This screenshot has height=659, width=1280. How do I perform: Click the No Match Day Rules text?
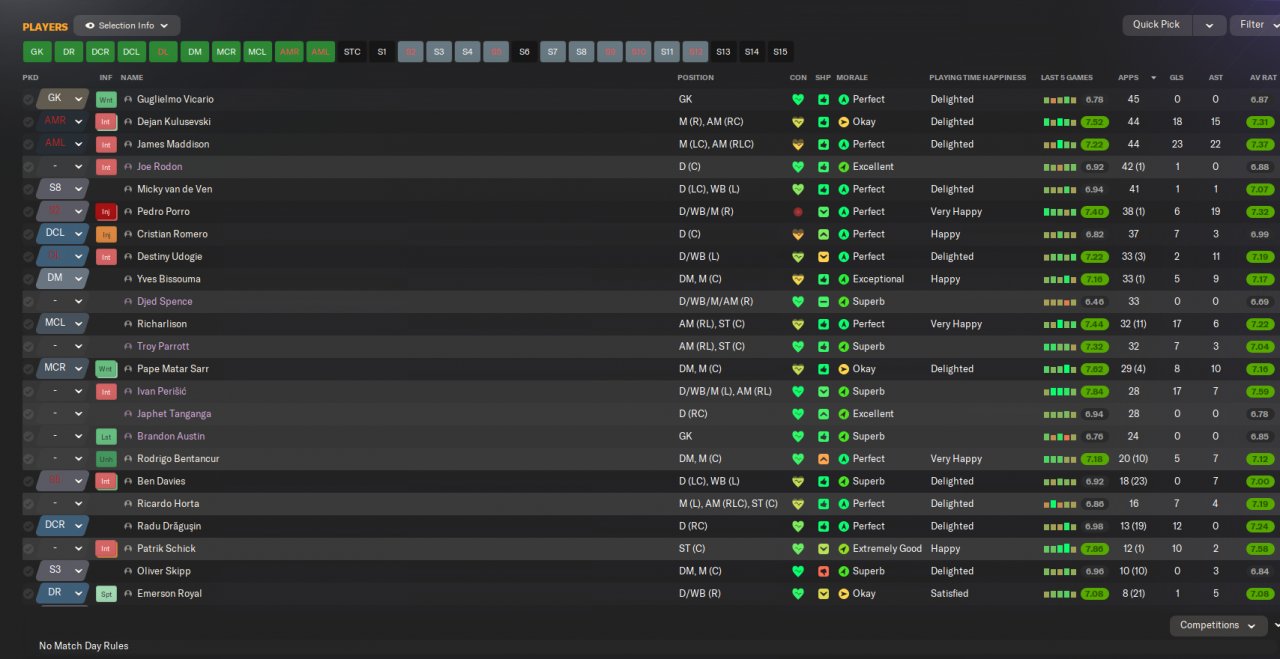pyautogui.click(x=84, y=646)
